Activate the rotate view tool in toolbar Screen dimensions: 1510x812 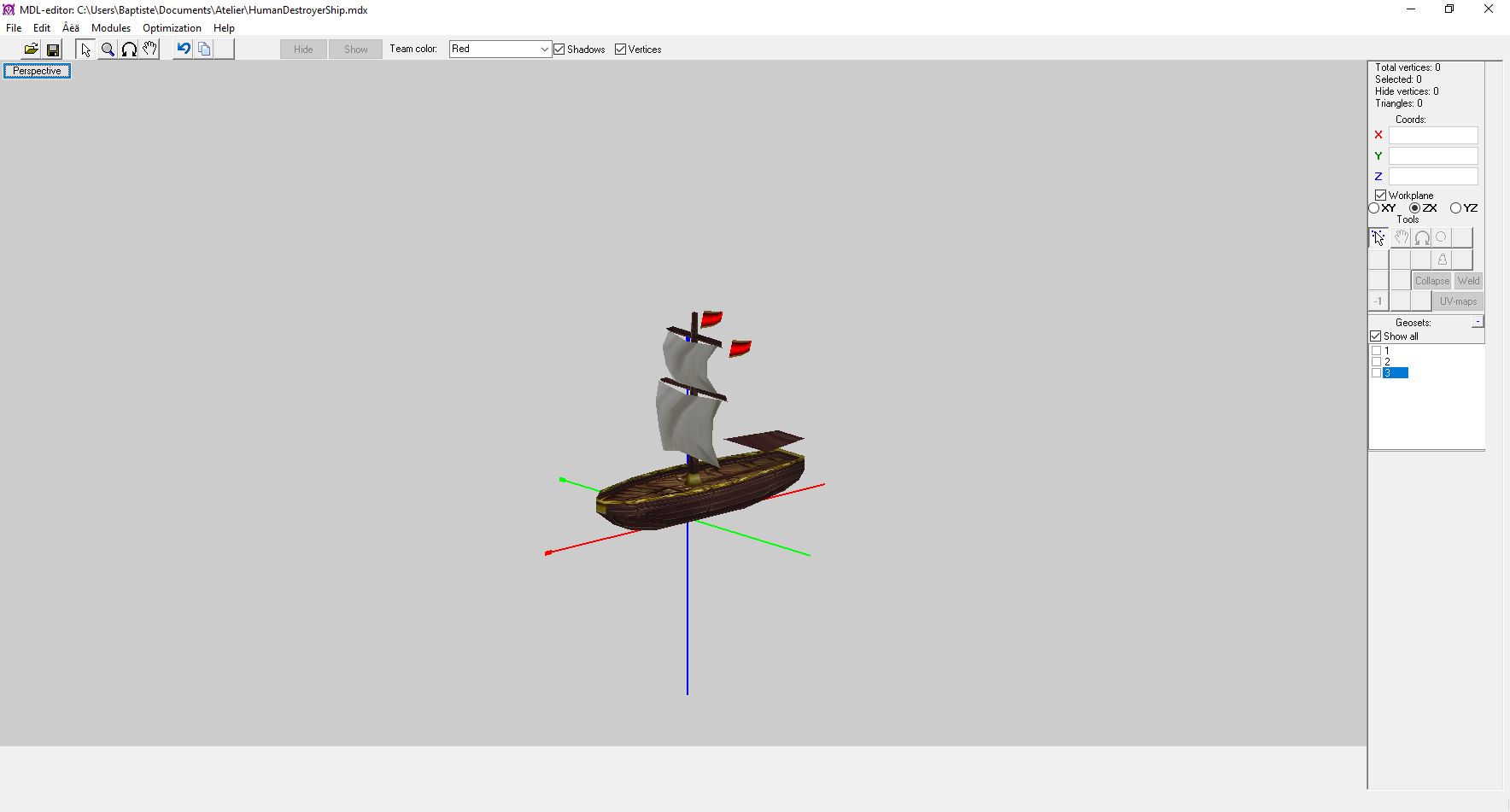129,50
